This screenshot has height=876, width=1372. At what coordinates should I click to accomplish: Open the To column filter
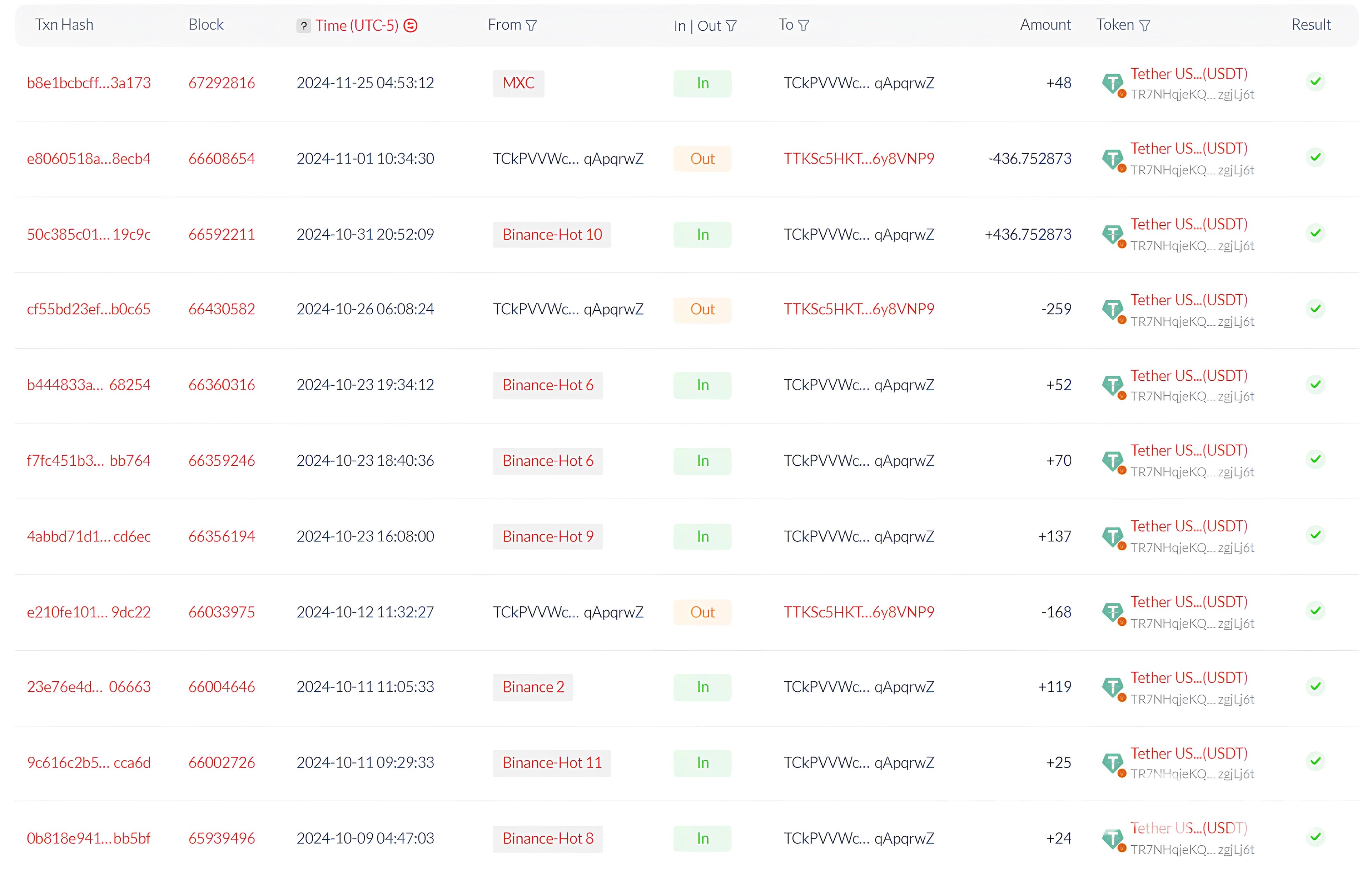804,26
